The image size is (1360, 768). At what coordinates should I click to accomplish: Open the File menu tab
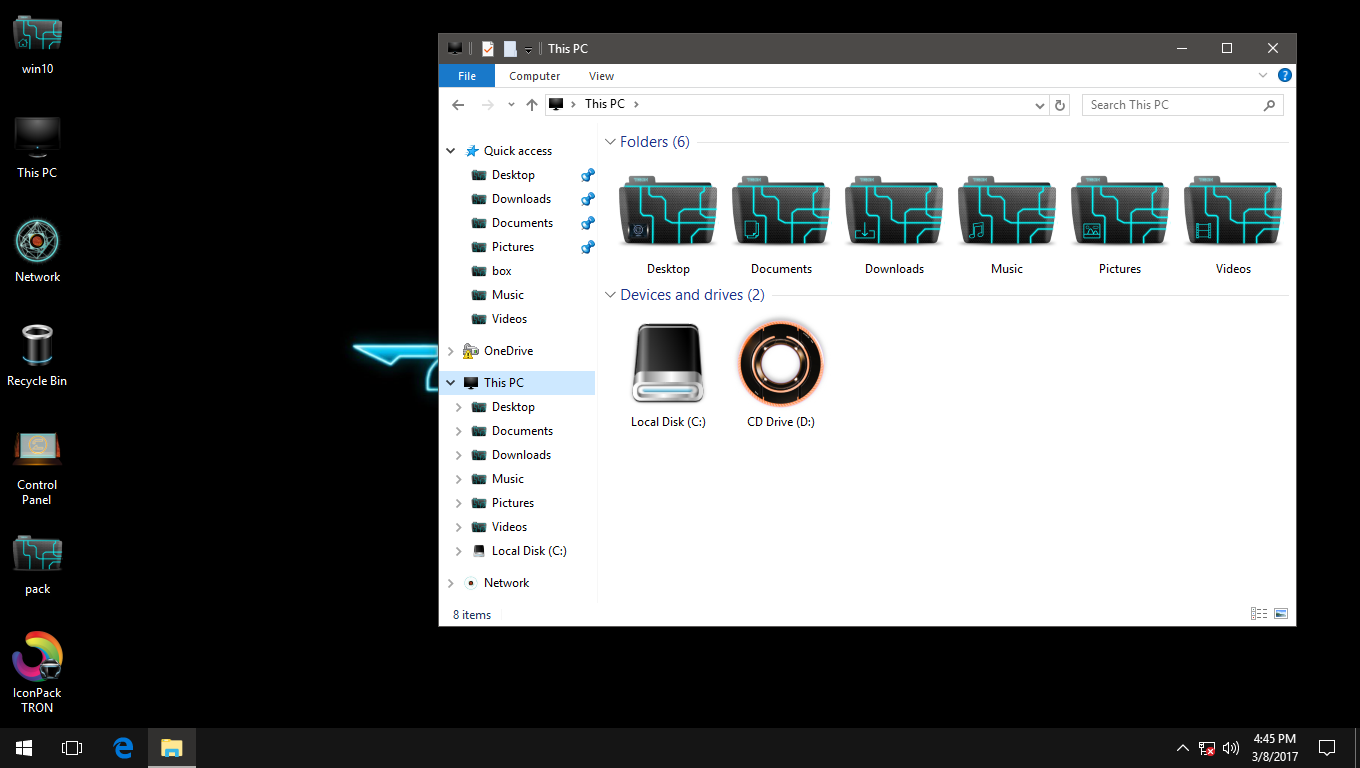click(x=467, y=76)
